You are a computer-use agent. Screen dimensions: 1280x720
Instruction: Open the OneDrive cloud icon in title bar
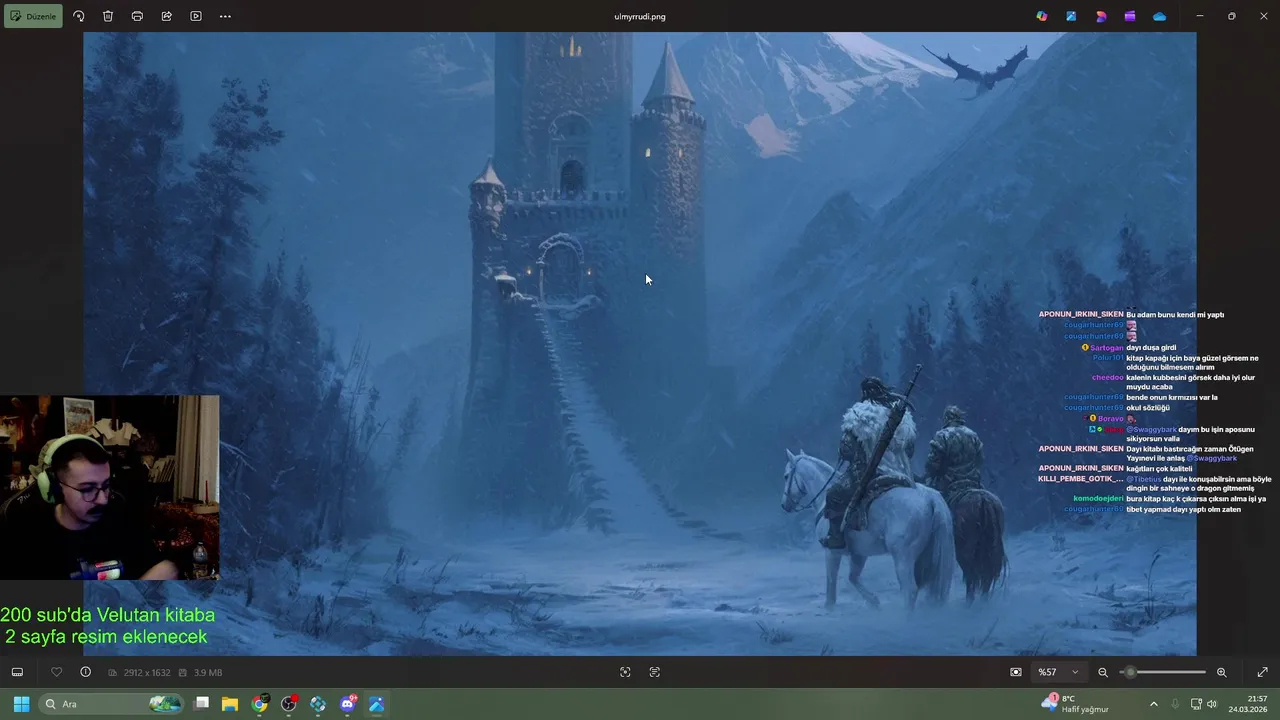[1159, 16]
